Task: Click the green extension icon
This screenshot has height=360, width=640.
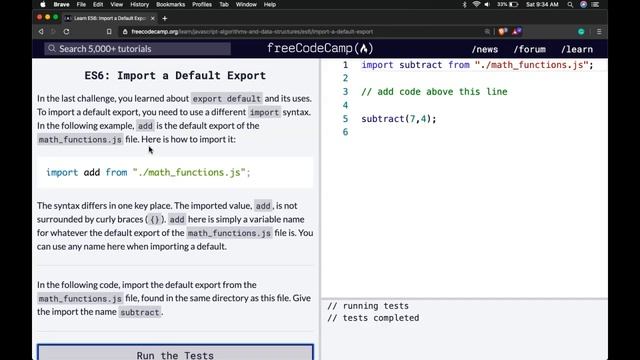Action: [581, 31]
